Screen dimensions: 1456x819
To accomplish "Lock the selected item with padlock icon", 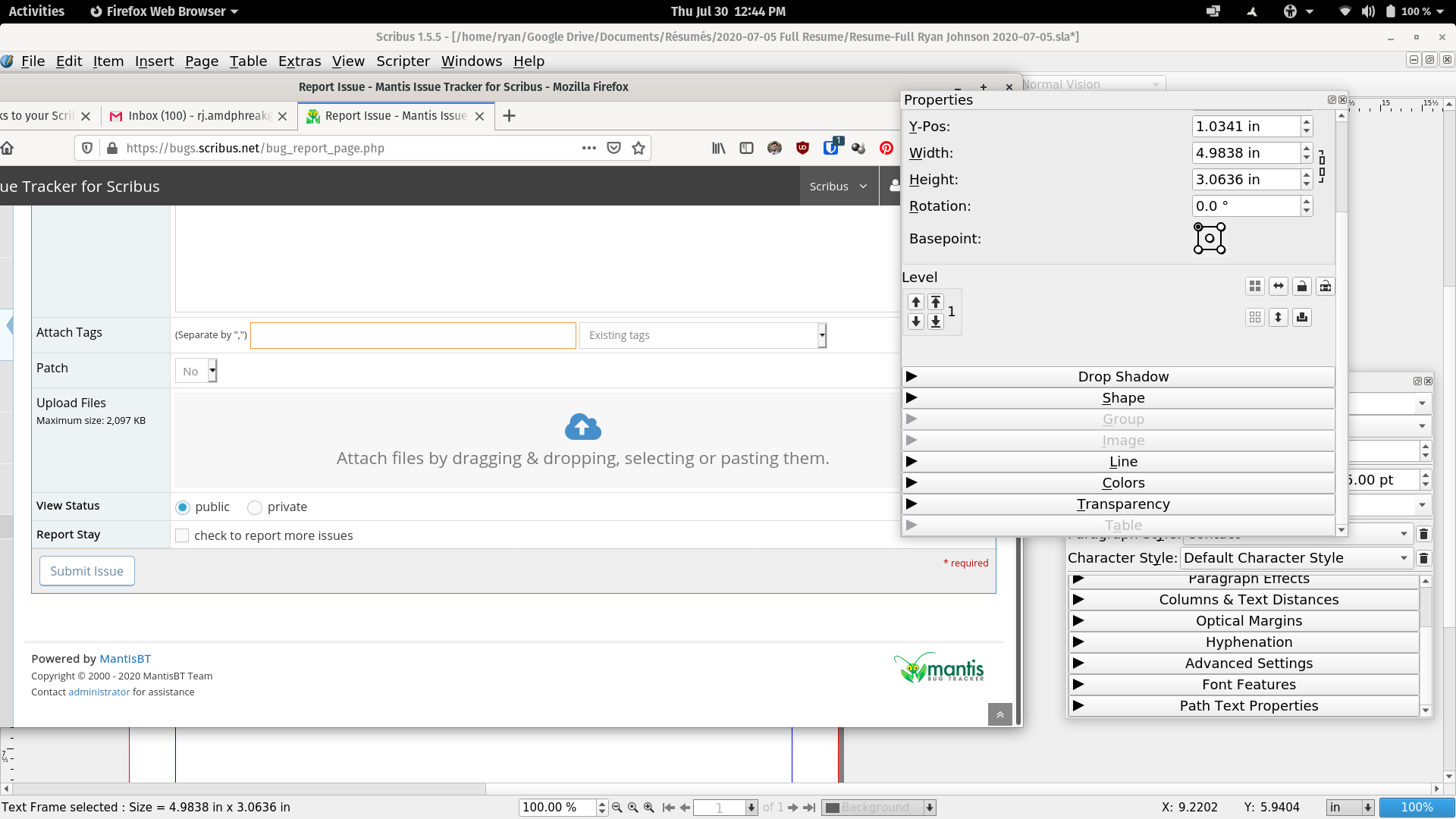I will pyautogui.click(x=1302, y=286).
